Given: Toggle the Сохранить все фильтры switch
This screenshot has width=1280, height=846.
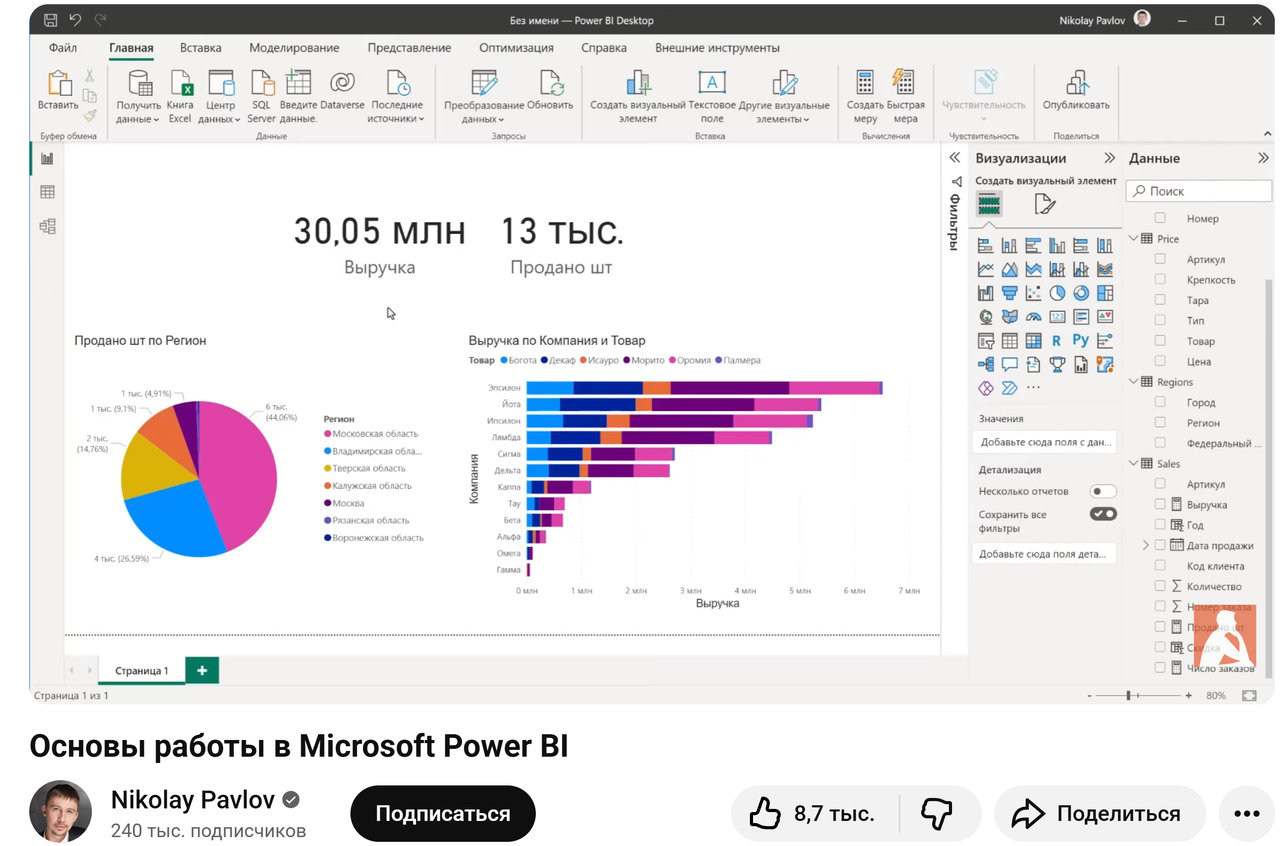Looking at the screenshot, I should point(1103,514).
